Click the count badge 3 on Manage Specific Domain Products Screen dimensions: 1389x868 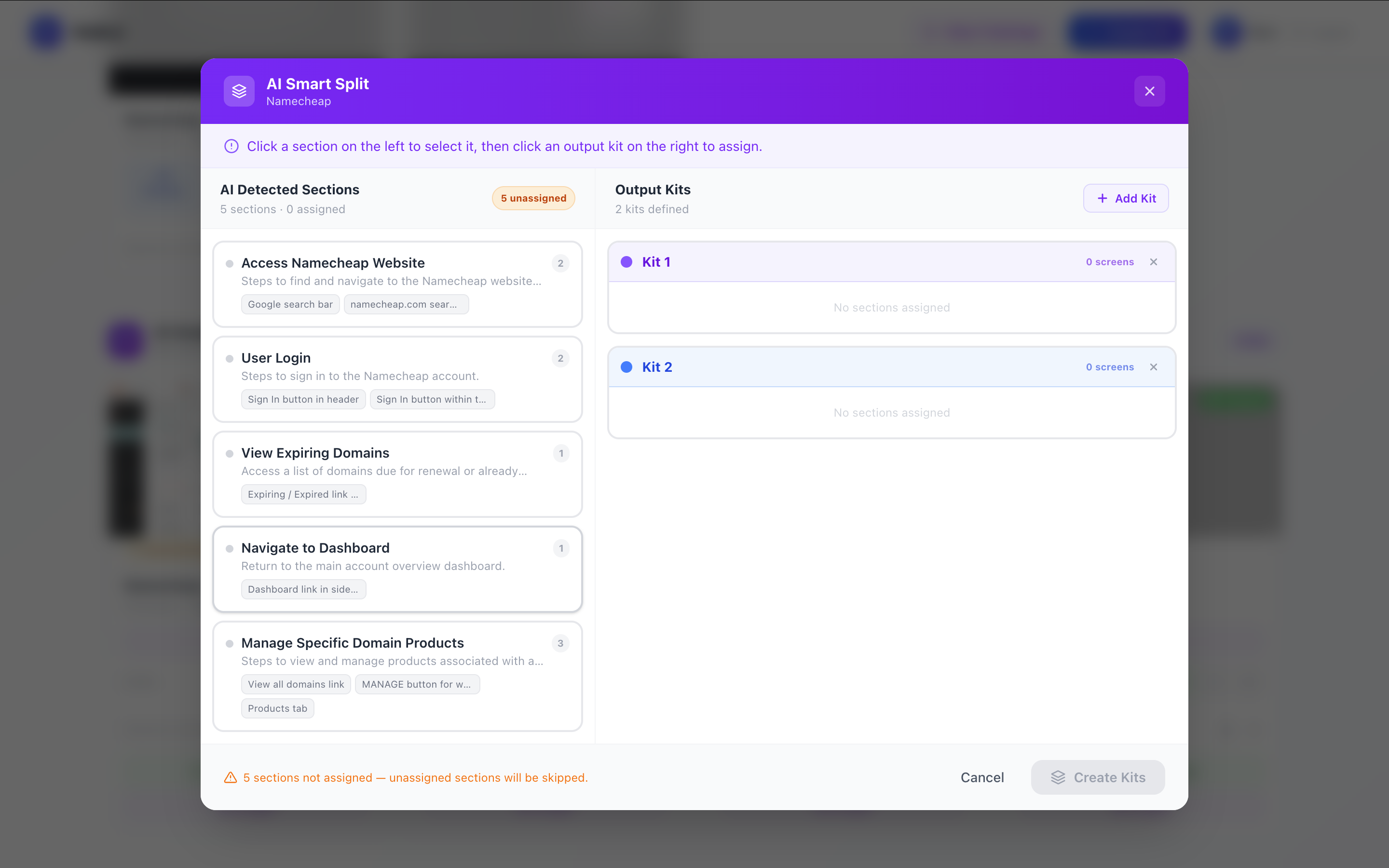(560, 643)
